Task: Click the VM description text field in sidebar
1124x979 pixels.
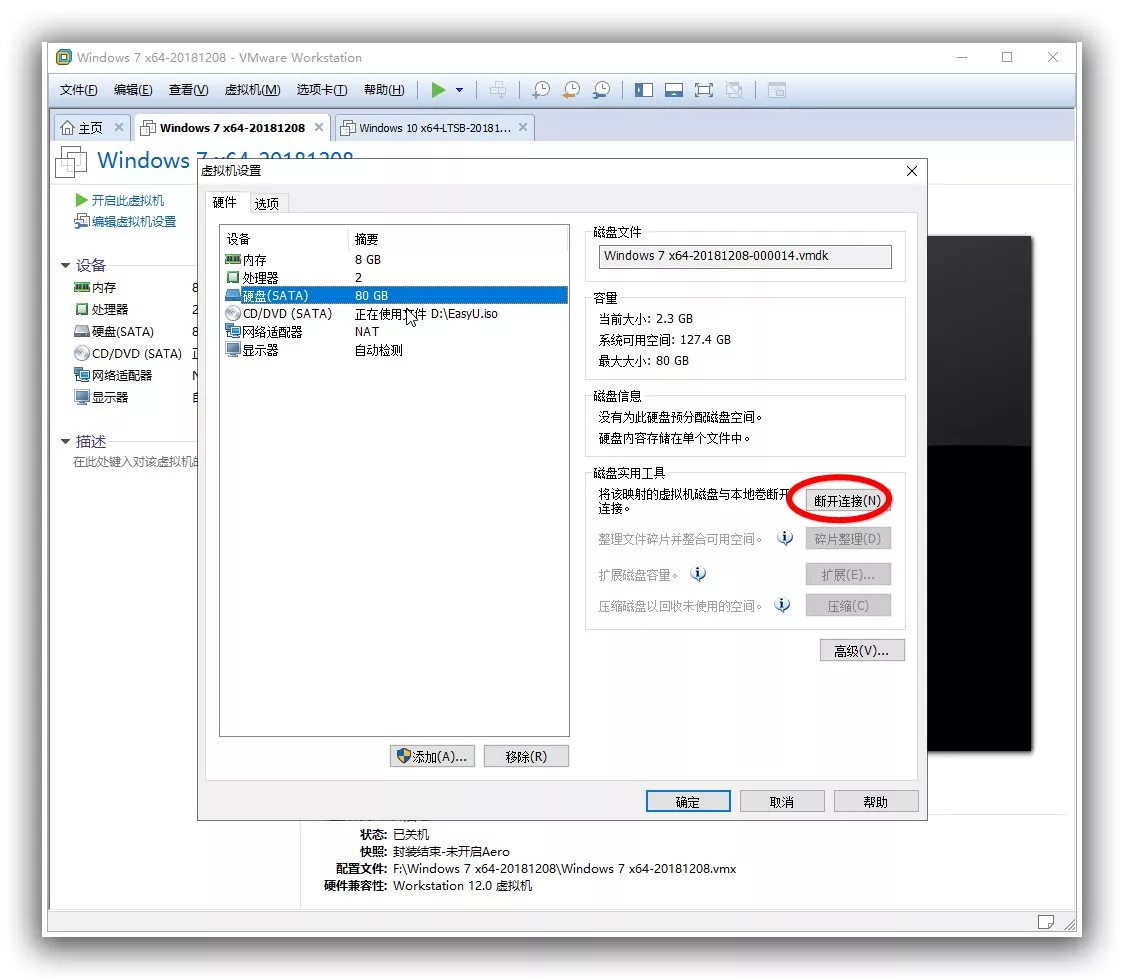Action: pyautogui.click(x=135, y=462)
